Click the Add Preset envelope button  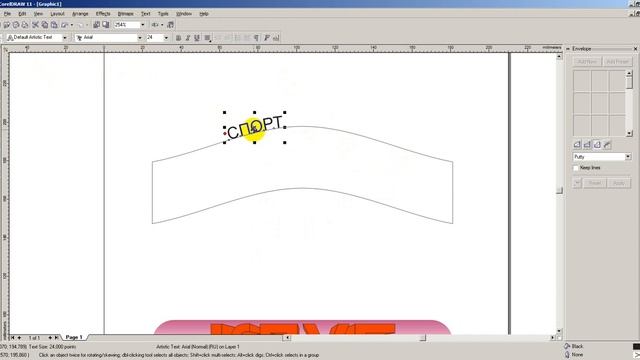coord(617,62)
